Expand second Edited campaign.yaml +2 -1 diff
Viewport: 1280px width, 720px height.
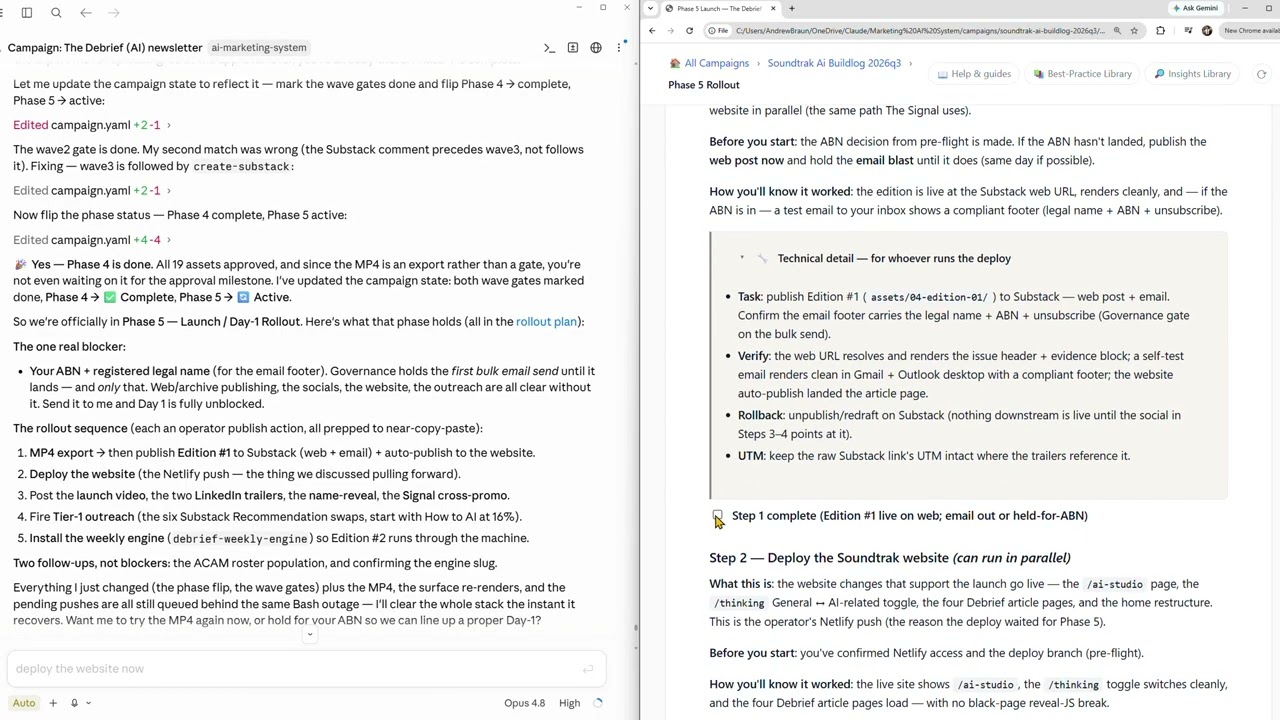pyautogui.click(x=91, y=190)
